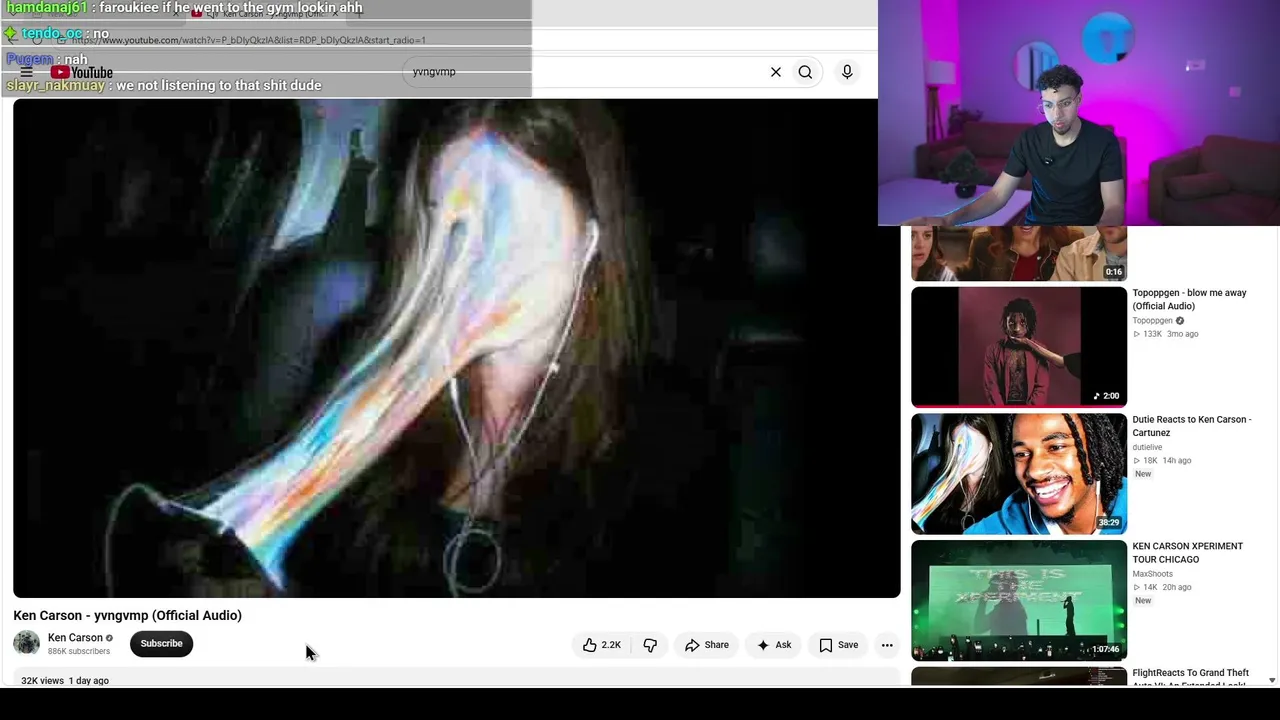Screen dimensions: 1280x720
Task: Start voice search with microphone icon
Action: point(847,72)
